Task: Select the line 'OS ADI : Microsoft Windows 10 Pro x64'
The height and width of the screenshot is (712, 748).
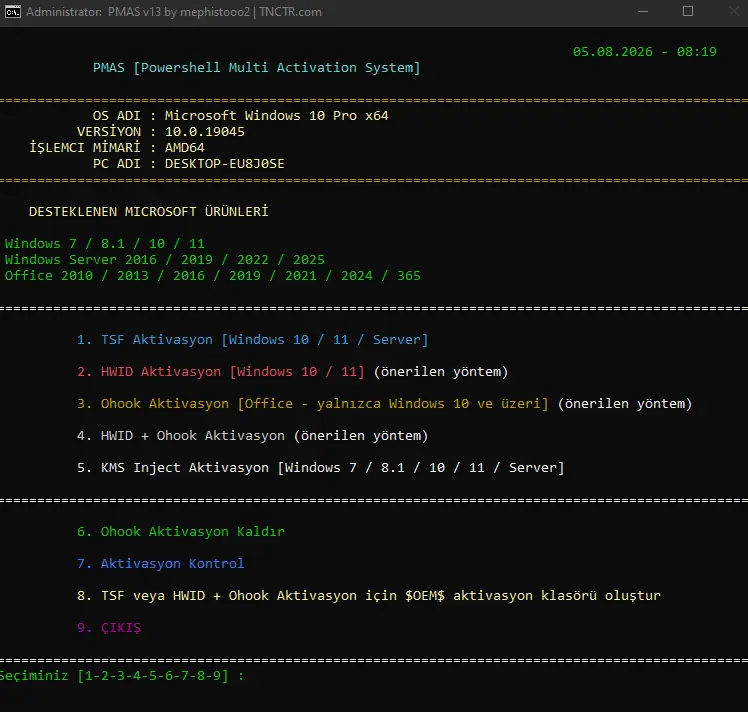Action: tap(240, 116)
